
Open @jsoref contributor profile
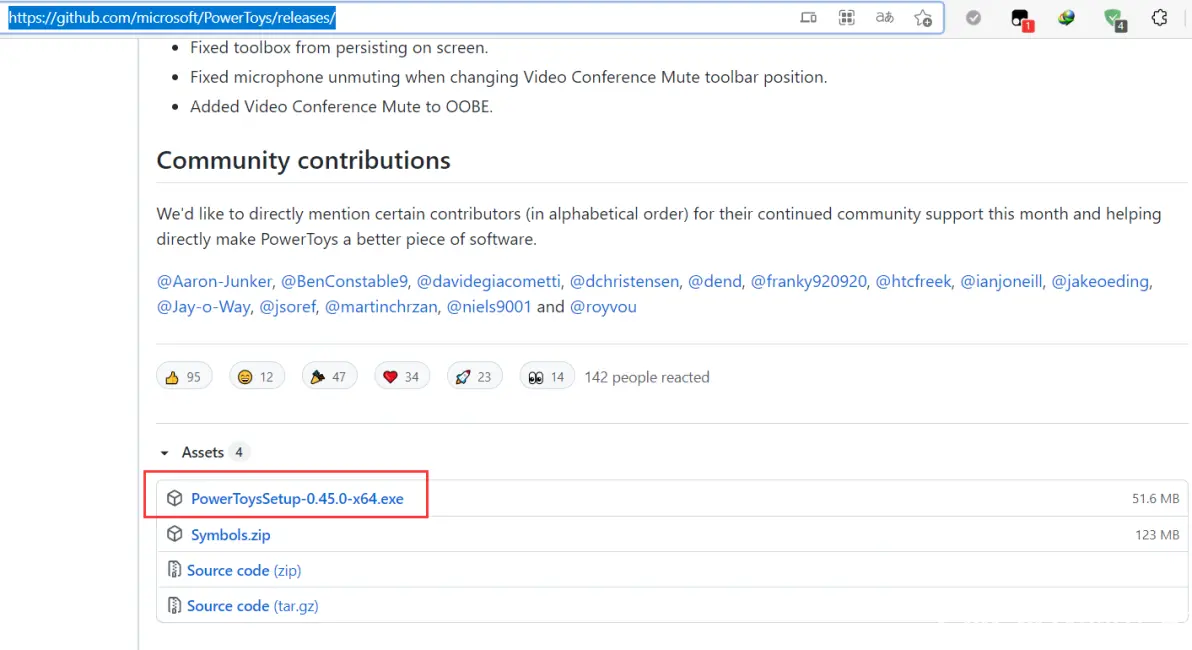coord(287,306)
